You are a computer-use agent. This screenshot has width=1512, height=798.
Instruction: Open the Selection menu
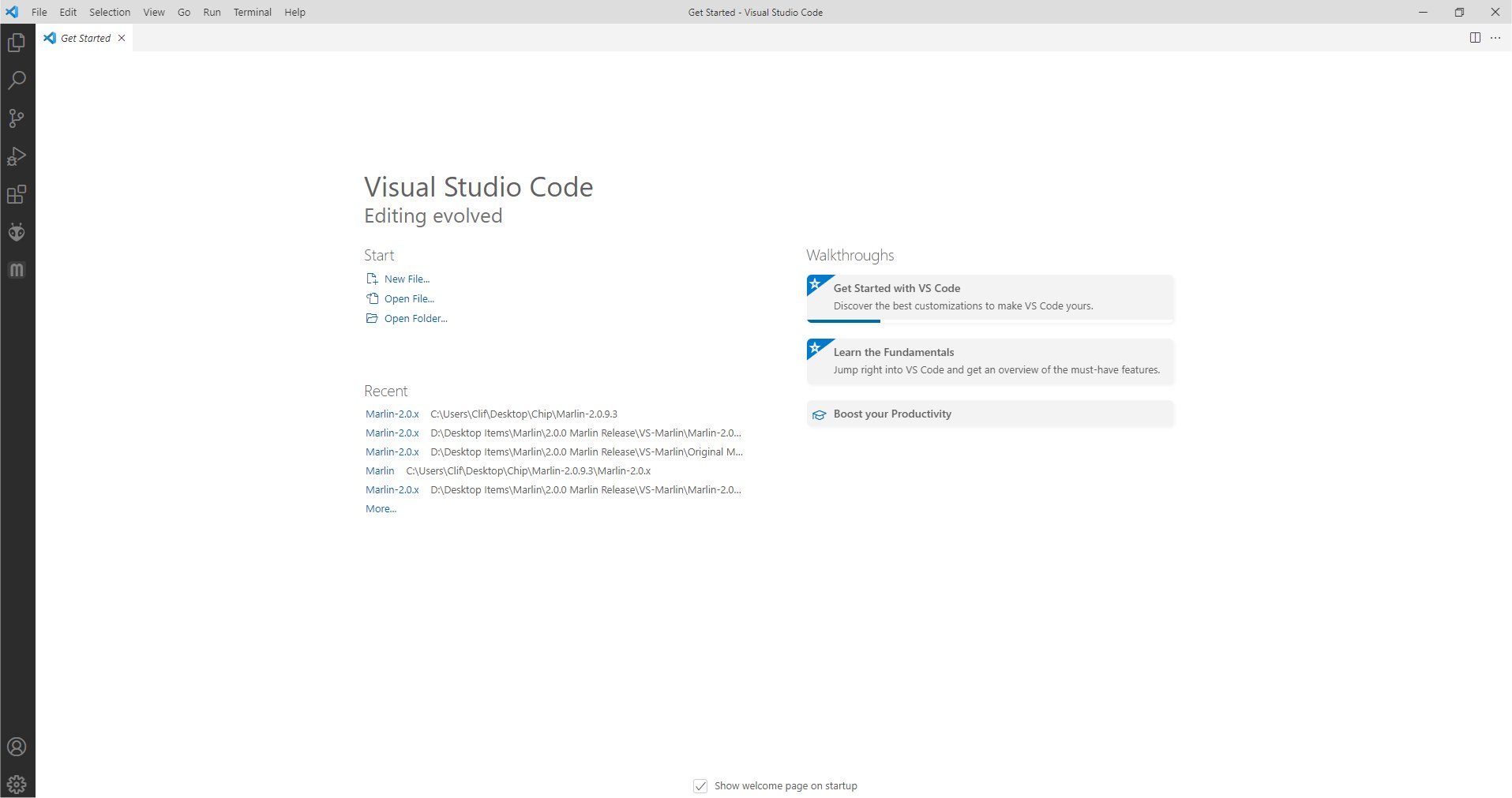(110, 12)
